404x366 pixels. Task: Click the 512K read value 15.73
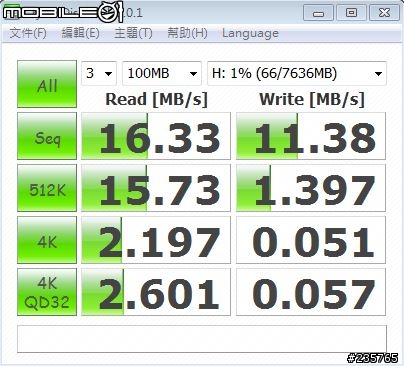coord(156,188)
